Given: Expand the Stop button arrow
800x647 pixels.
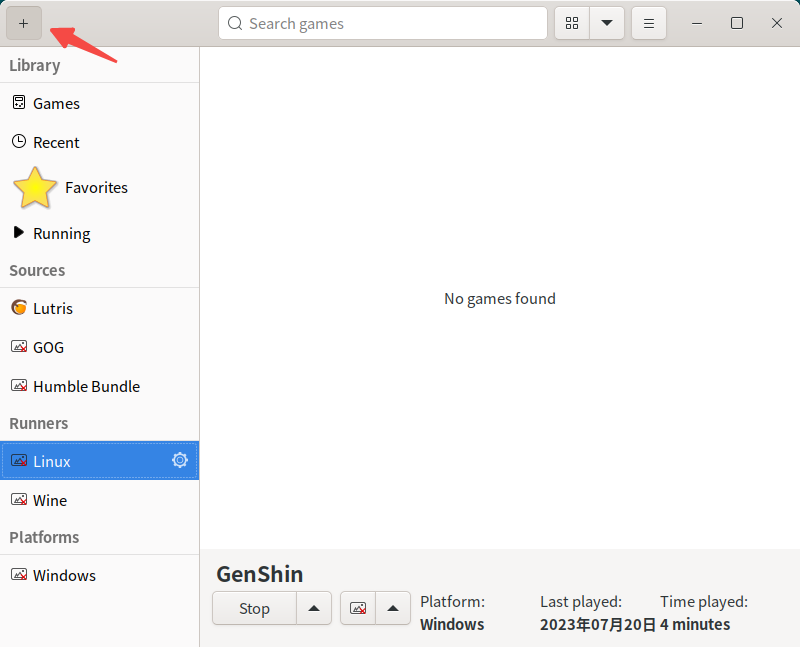Looking at the screenshot, I should (x=314, y=608).
